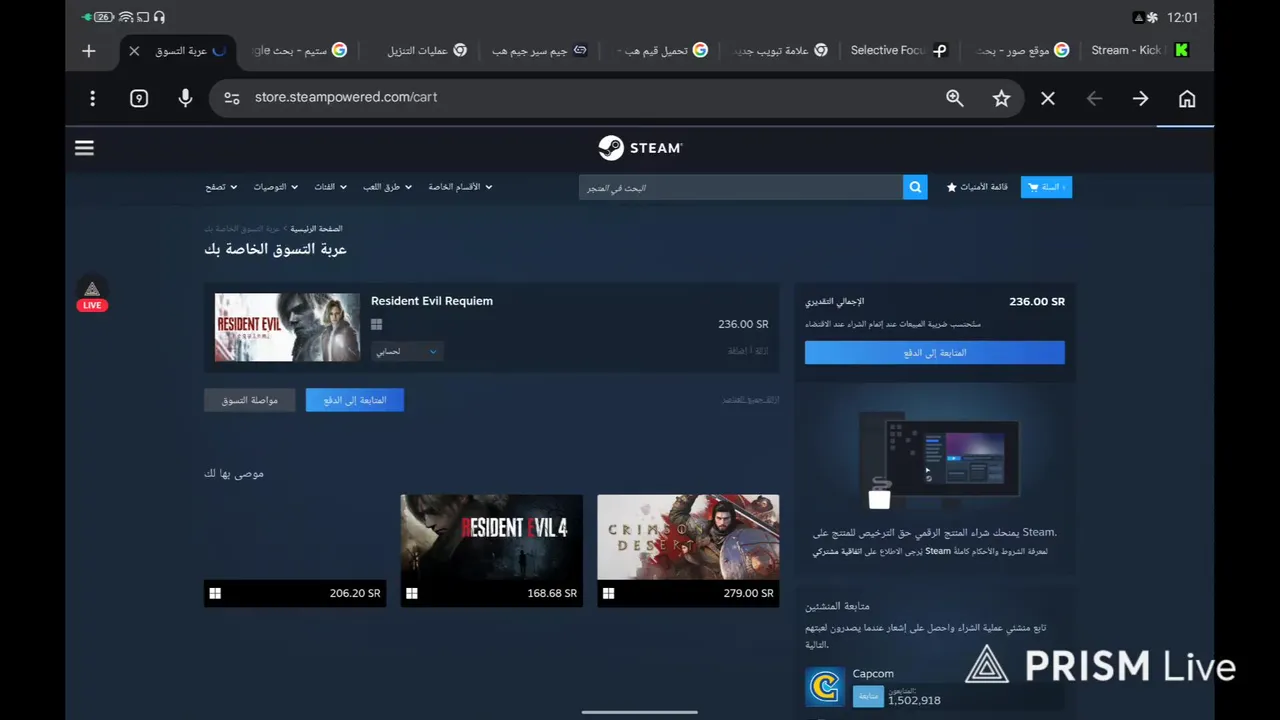This screenshot has height=720, width=1280.
Task: Expand the الأقسام الخاصة (Special sections) dropdown
Action: click(x=460, y=187)
